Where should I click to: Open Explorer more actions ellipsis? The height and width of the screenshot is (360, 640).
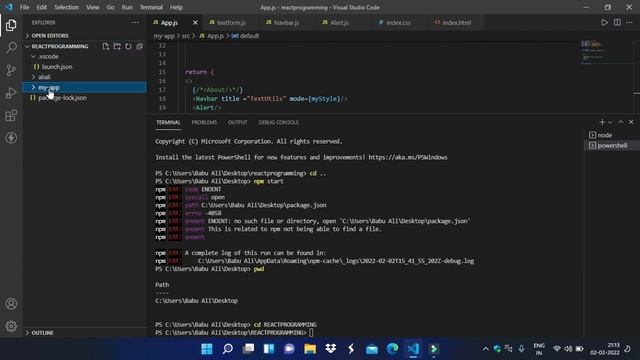(136, 22)
